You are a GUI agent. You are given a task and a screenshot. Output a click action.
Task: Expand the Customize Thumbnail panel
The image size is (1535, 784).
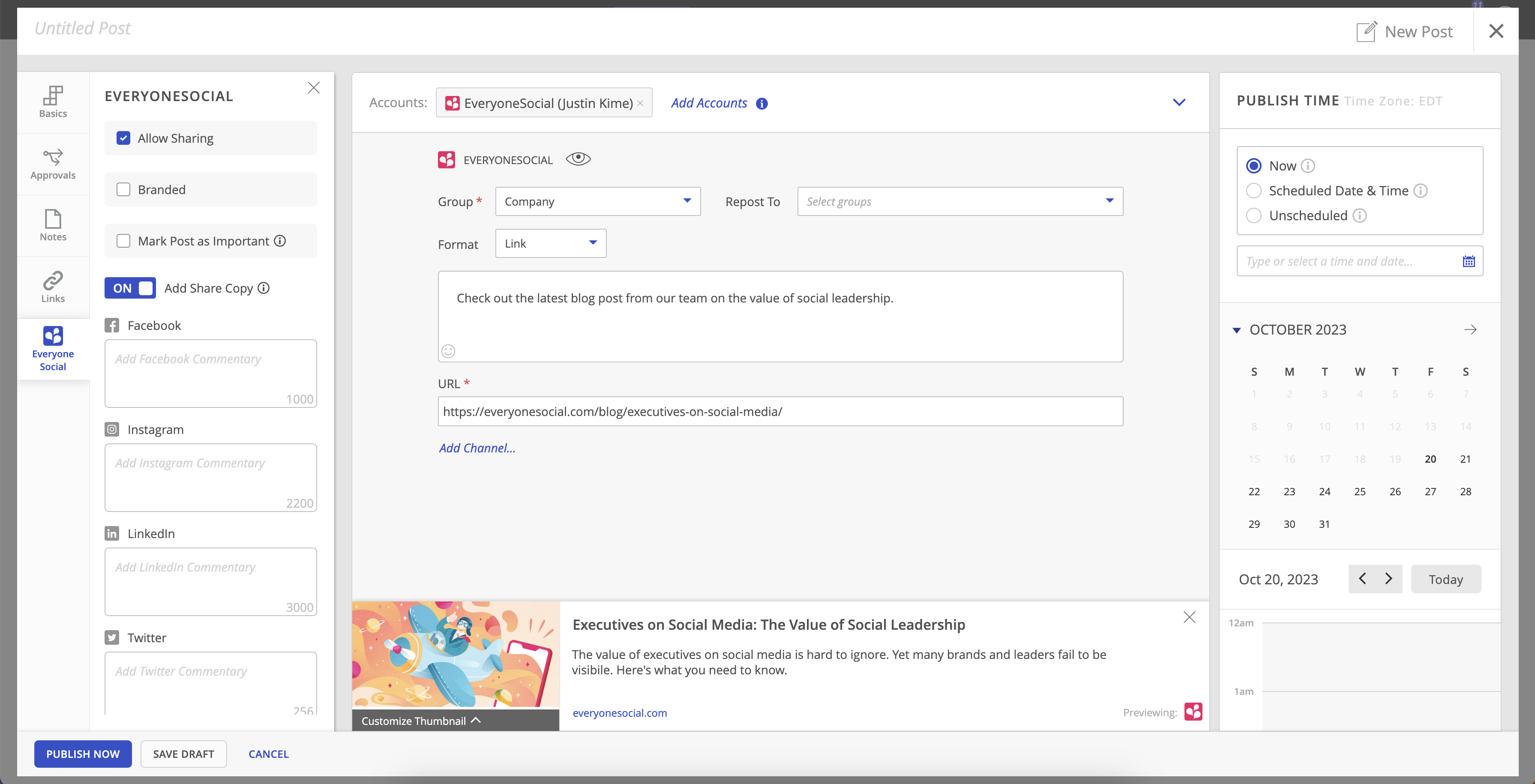click(x=421, y=720)
